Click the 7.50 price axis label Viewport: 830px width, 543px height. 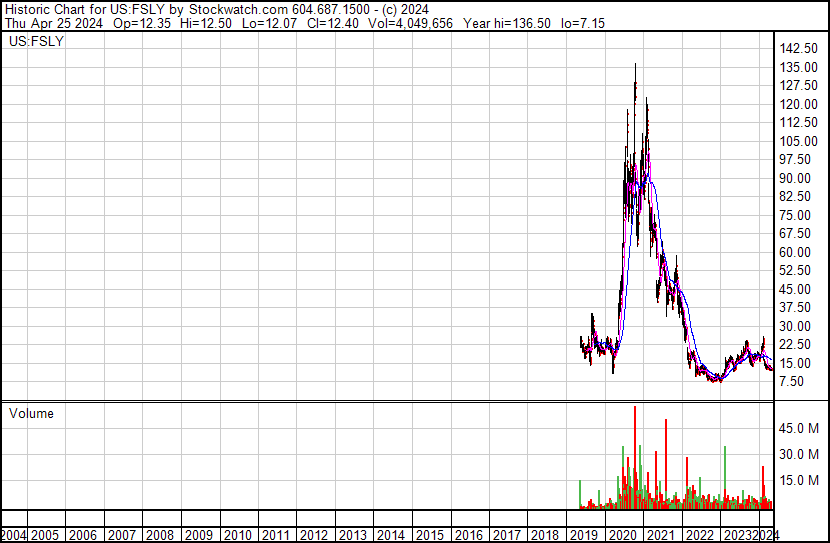(x=792, y=382)
